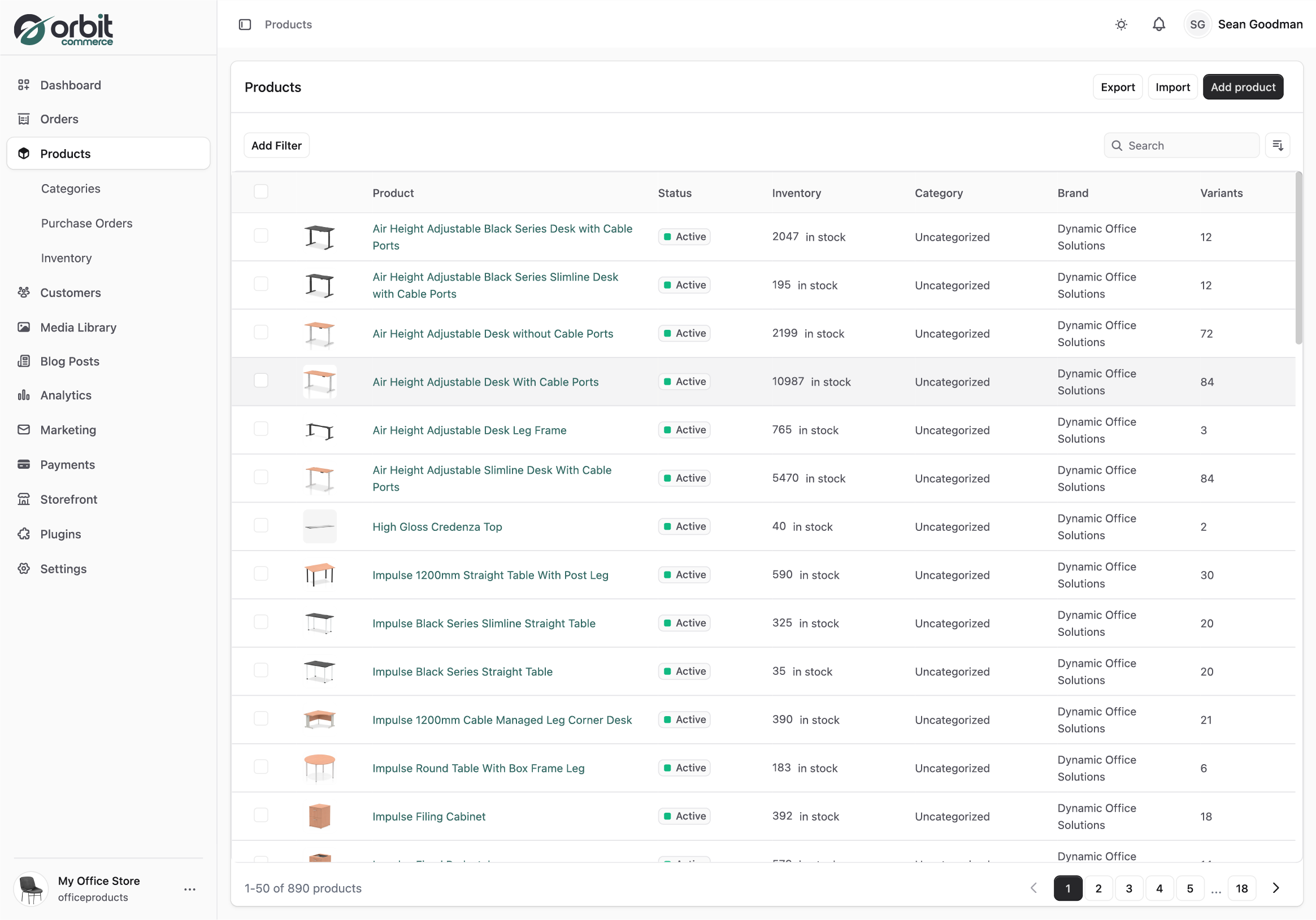Open Air Height Adjustable Desk Leg Frame link
This screenshot has height=920, width=1316.
[x=469, y=430]
